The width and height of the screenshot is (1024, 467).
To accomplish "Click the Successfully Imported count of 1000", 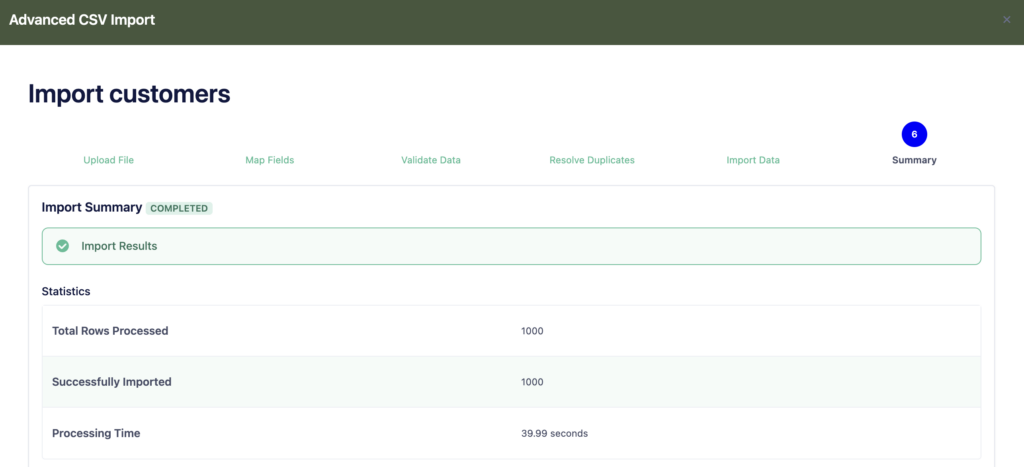I will [532, 382].
